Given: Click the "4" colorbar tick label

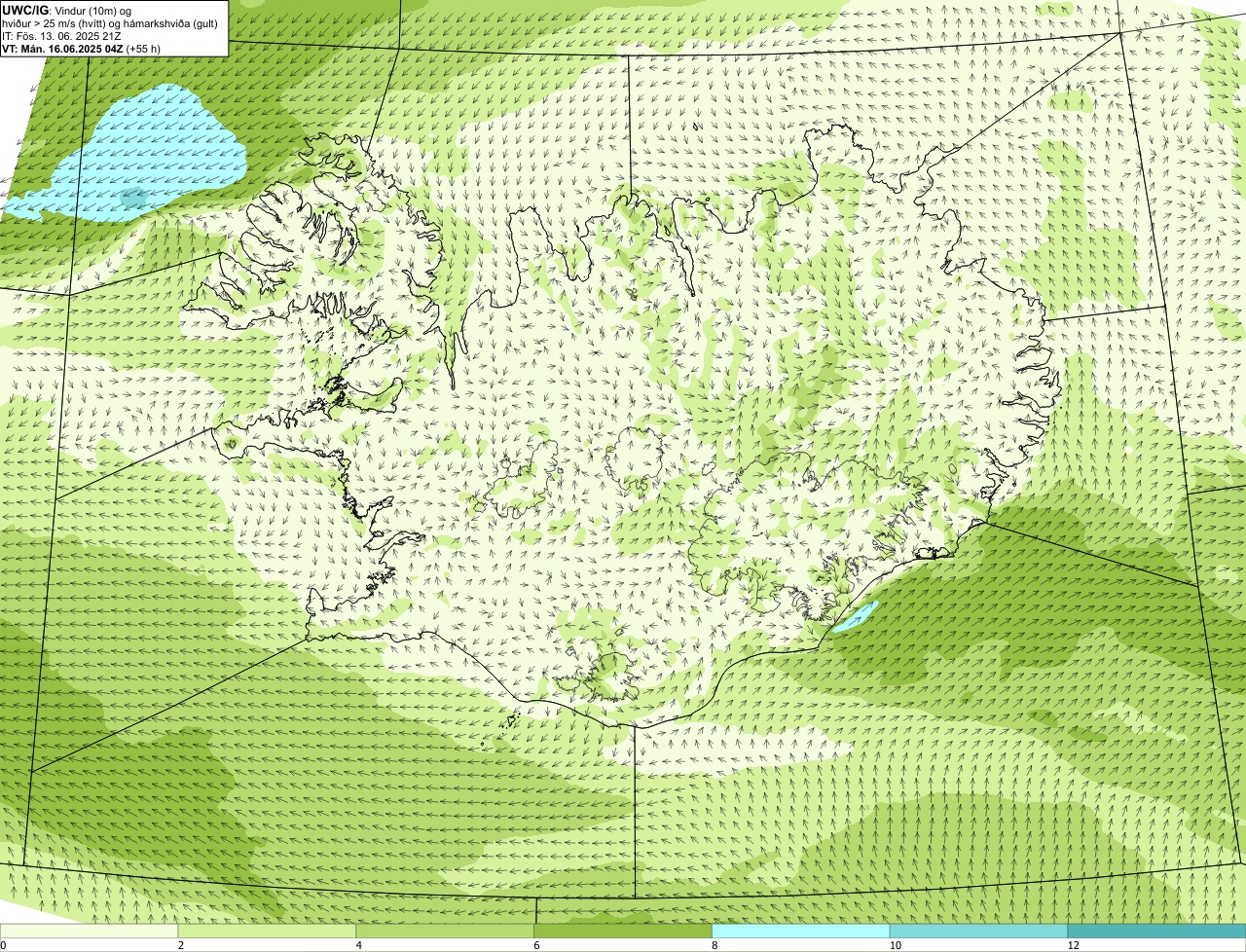Looking at the screenshot, I should [359, 945].
